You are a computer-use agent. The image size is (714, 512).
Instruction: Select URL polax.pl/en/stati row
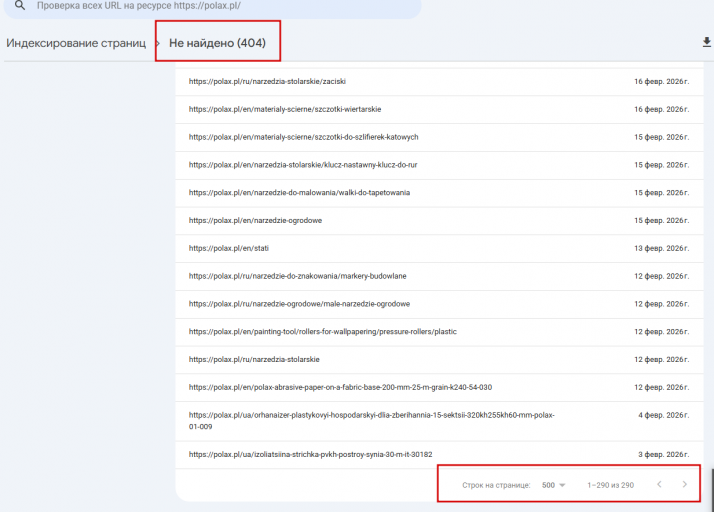(439, 248)
